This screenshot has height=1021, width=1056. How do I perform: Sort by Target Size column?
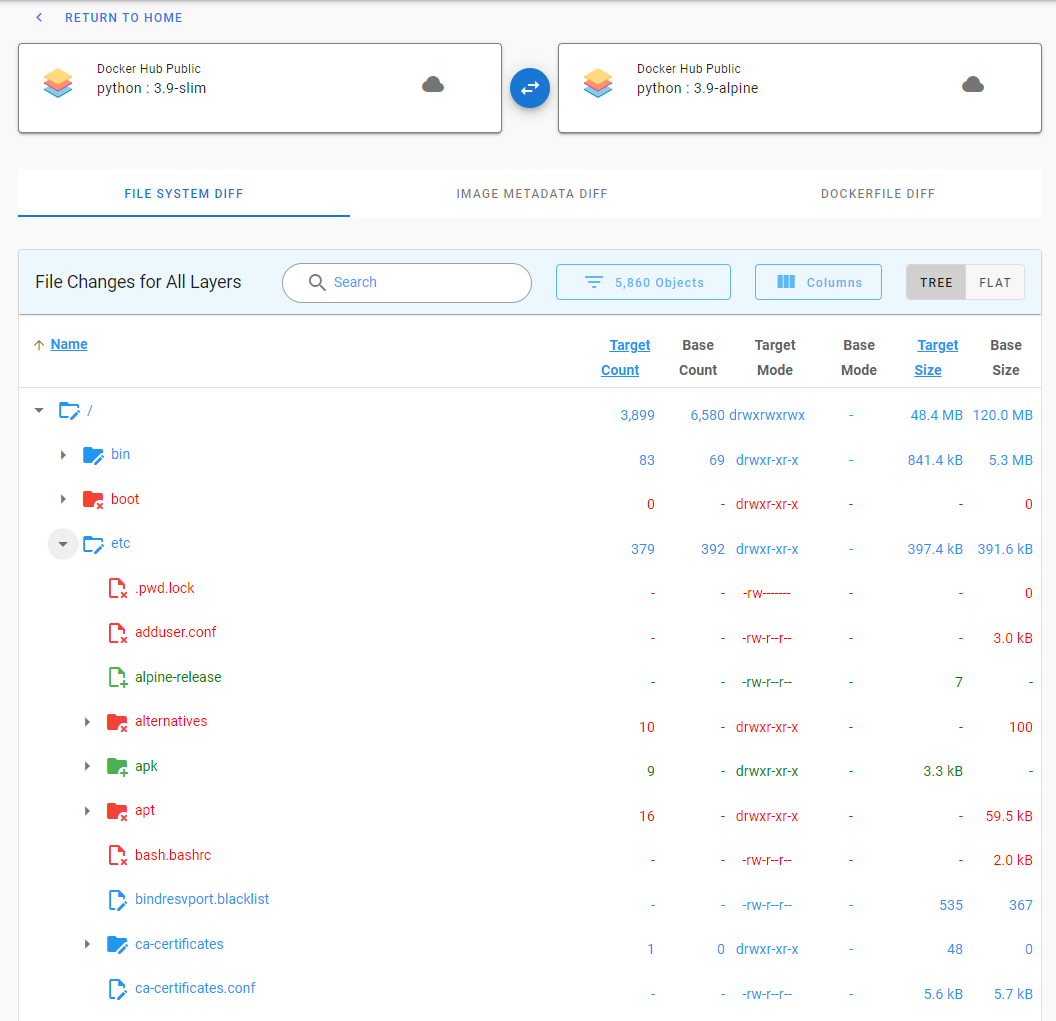click(936, 358)
